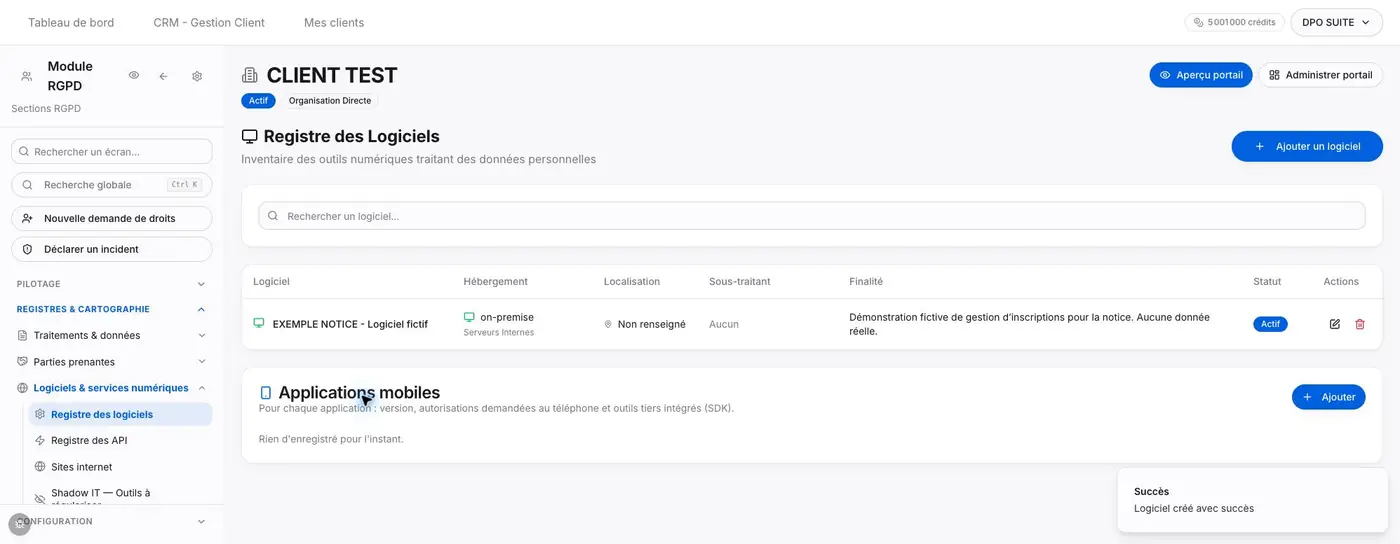Click the phone icon beside Applications mobiles
The image size is (1400, 544).
[266, 394]
